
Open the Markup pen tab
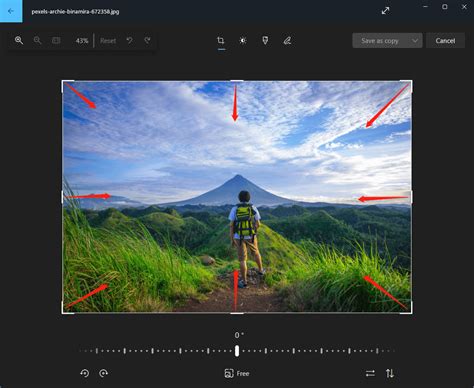287,41
